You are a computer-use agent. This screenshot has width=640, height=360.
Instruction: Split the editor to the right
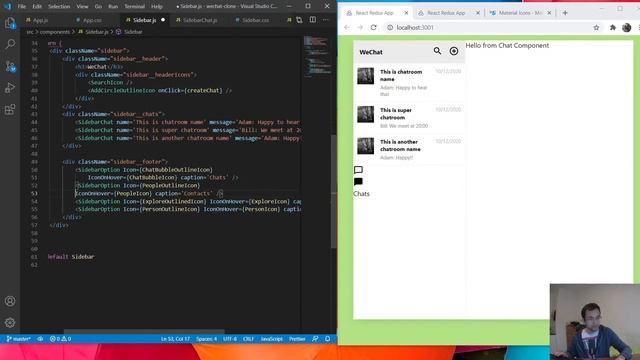point(313,20)
